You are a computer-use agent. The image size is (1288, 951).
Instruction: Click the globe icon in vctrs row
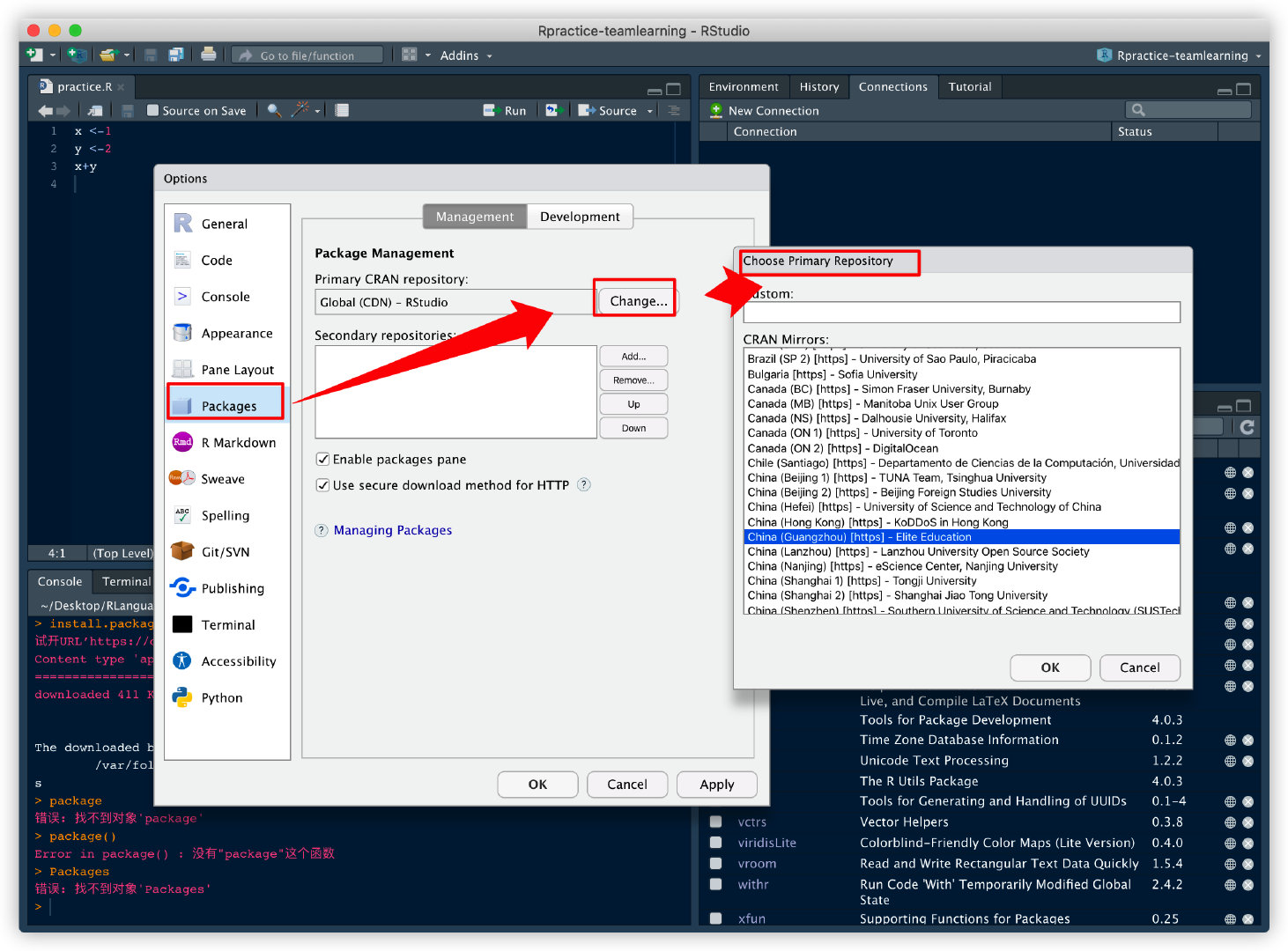click(1230, 822)
